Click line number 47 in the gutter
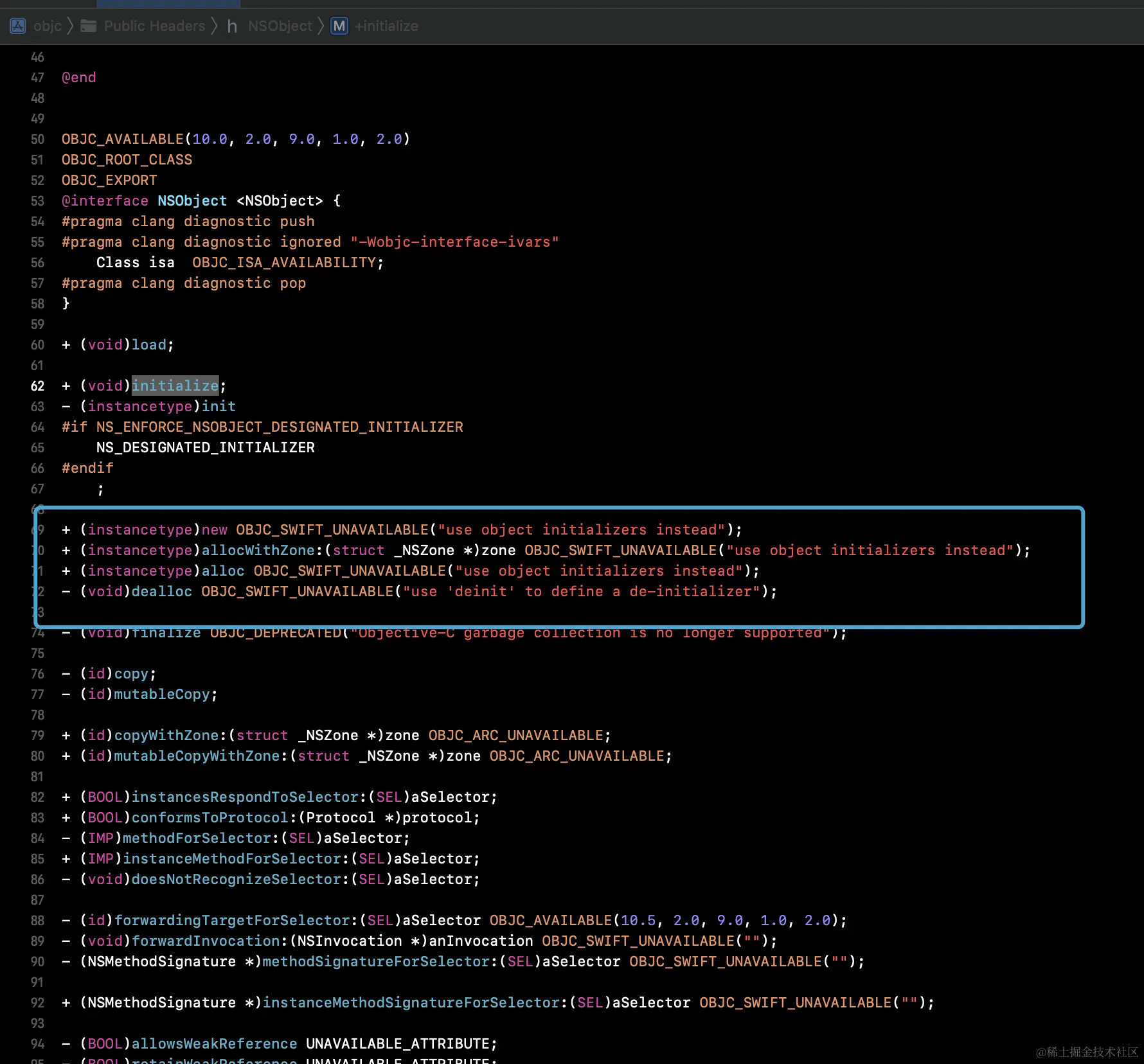This screenshot has width=1144, height=1064. point(37,78)
